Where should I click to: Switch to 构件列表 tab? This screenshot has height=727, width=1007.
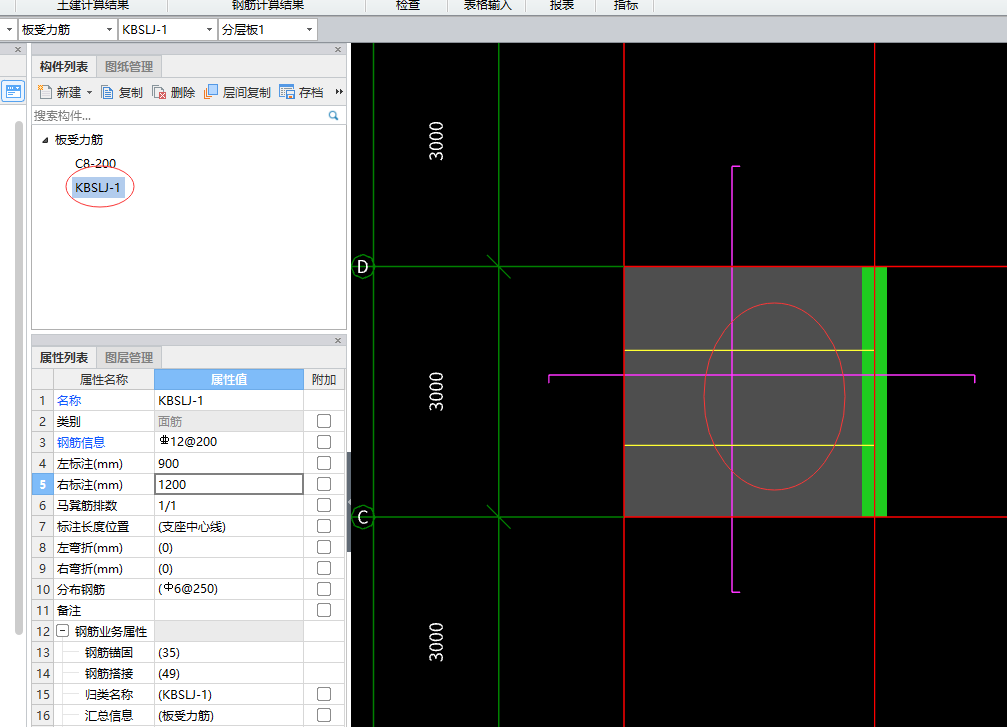click(x=64, y=67)
